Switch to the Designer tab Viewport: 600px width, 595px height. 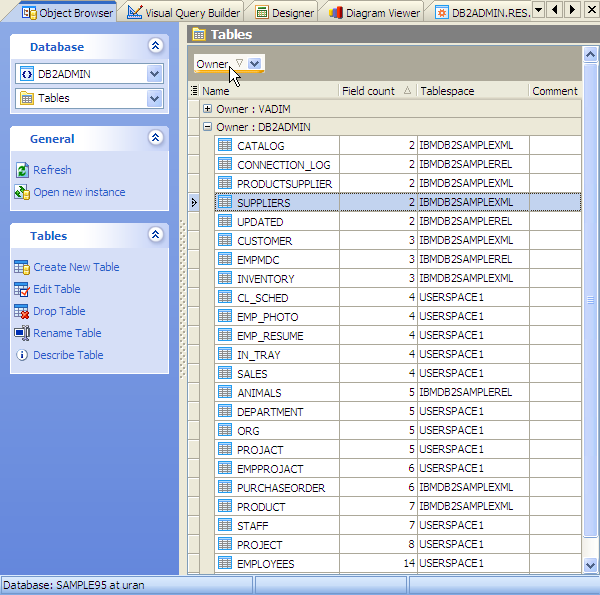(285, 13)
